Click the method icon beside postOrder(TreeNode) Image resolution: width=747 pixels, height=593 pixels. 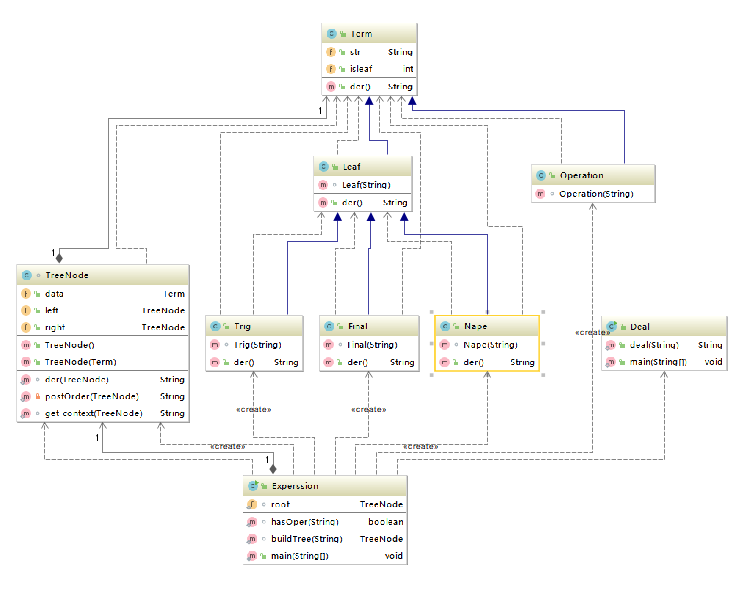26,396
